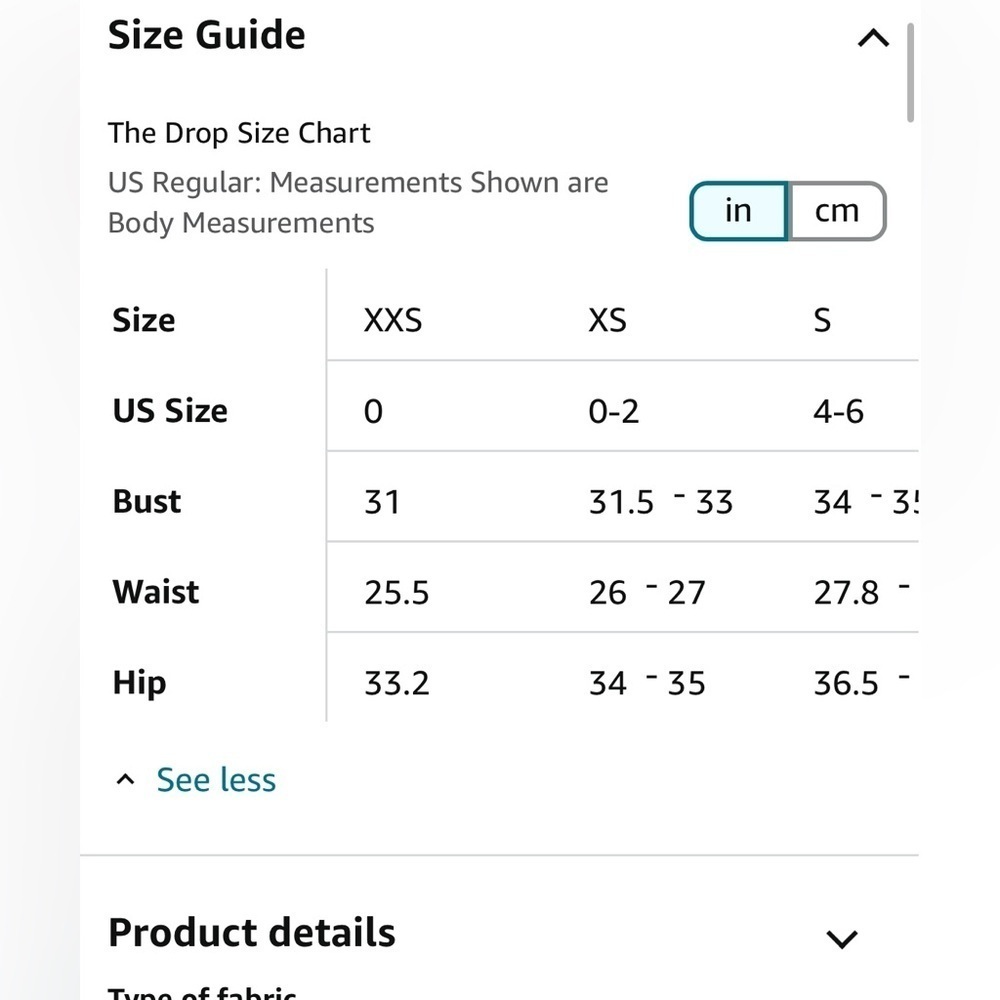
Task: Select inches unit toggle
Action: (x=739, y=211)
